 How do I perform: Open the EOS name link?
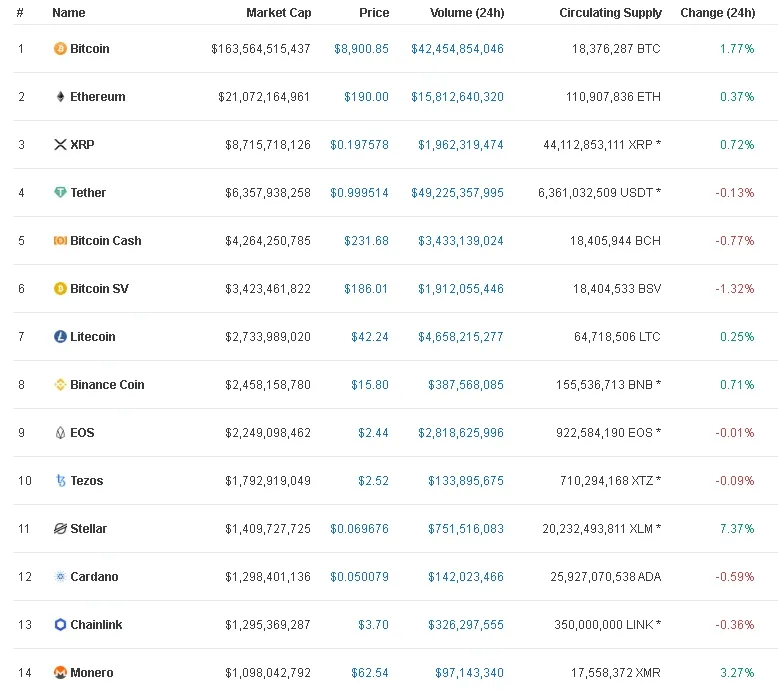(x=82, y=433)
